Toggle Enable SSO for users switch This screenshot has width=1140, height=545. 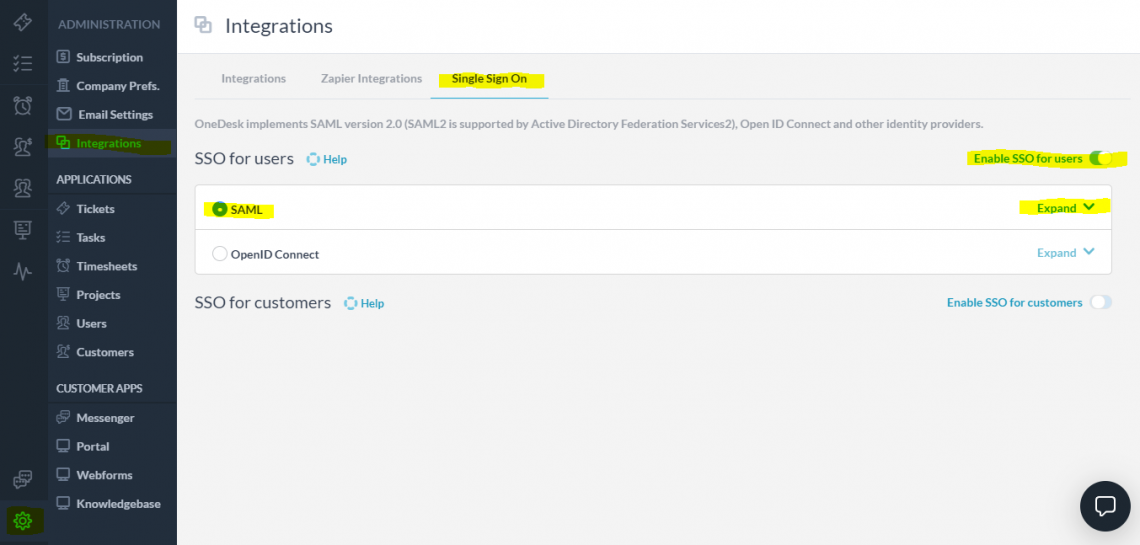click(1100, 158)
